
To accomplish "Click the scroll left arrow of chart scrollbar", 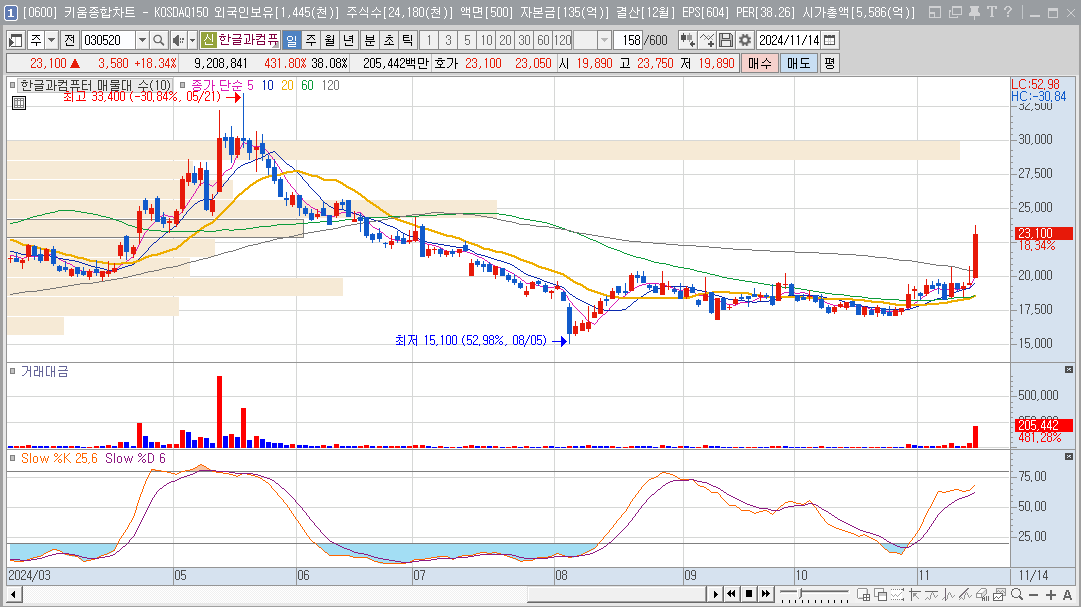I will (x=13, y=595).
